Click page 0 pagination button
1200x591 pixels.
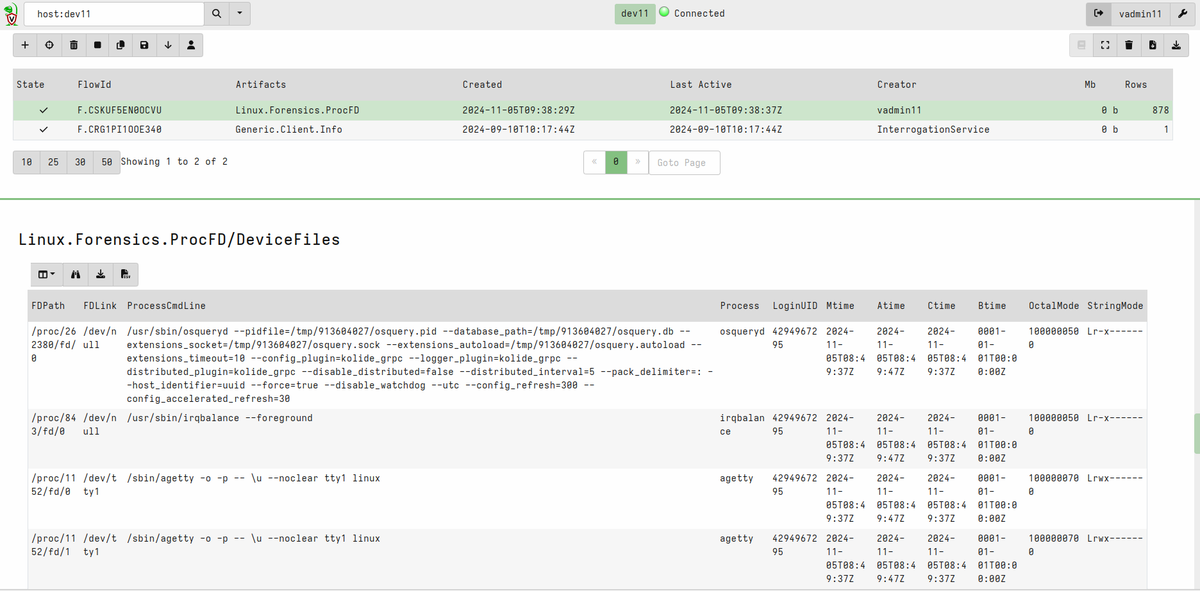617,162
